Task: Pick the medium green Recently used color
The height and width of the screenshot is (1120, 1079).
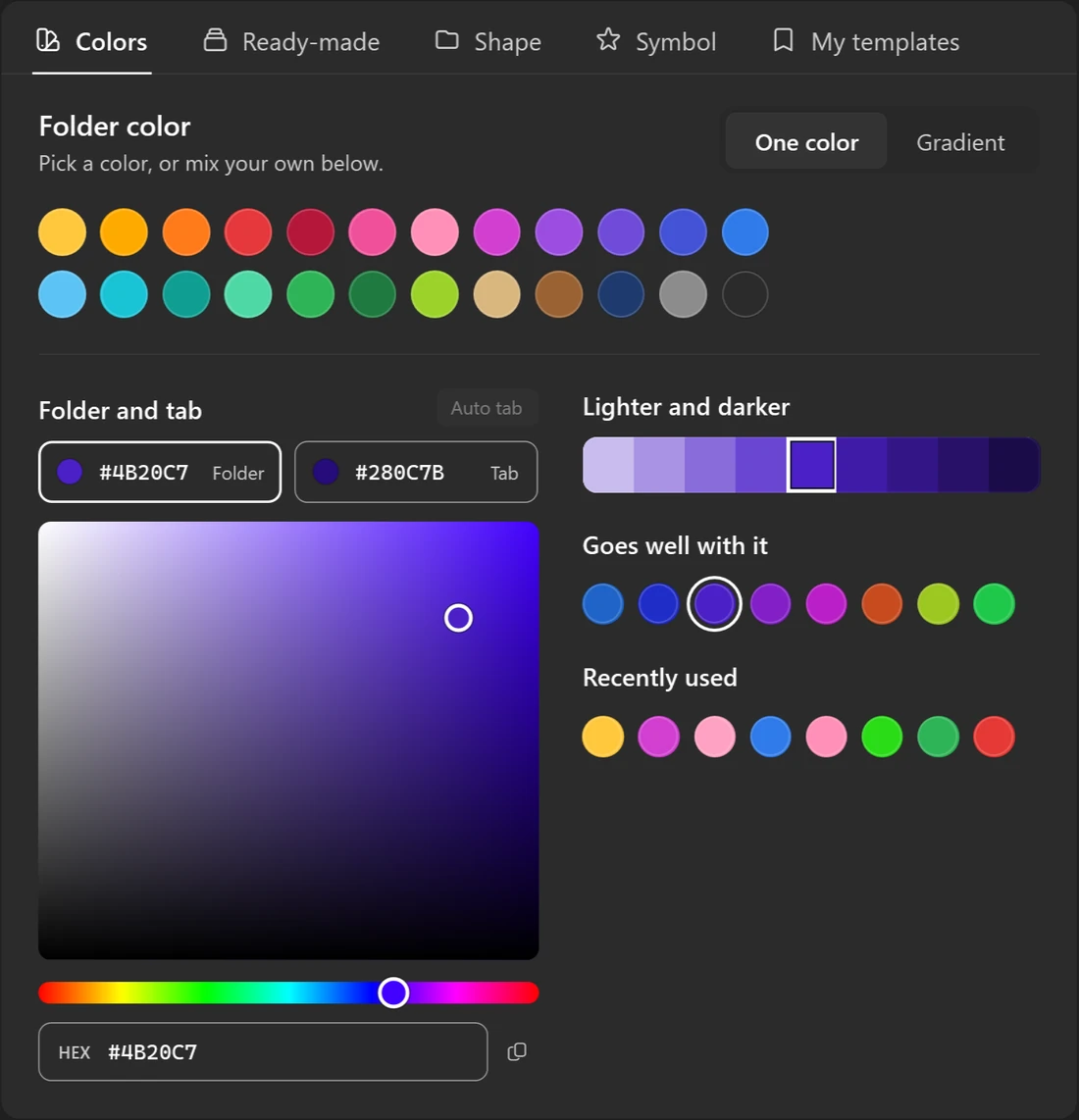Action: (x=938, y=737)
